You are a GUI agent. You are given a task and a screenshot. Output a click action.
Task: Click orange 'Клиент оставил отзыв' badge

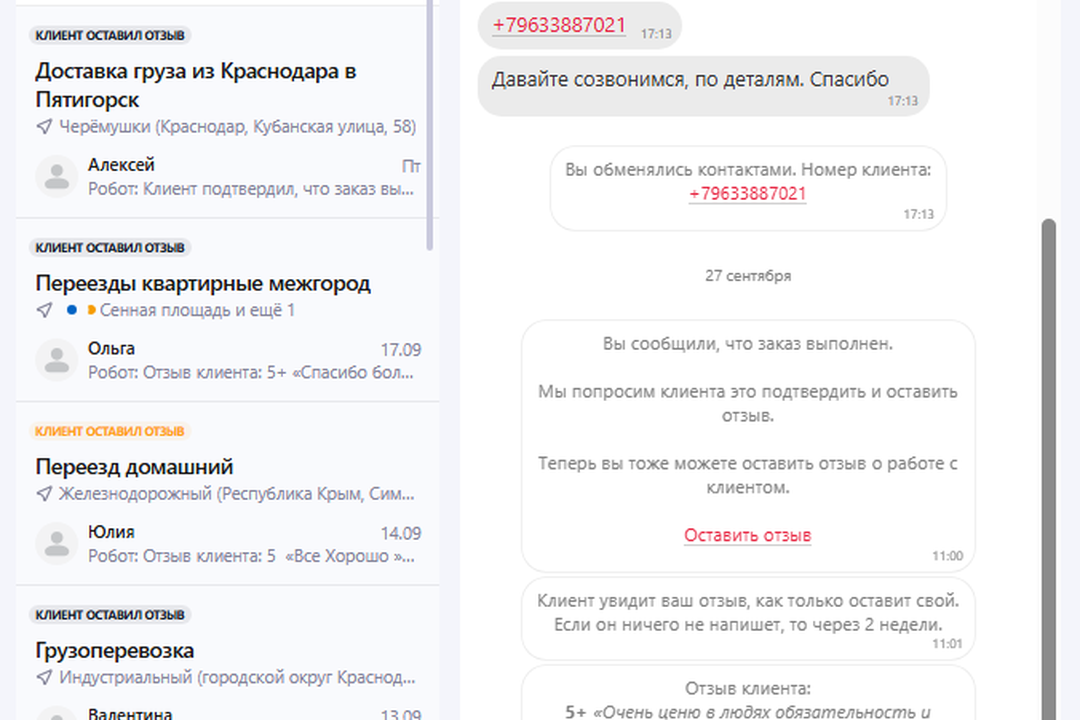110,431
